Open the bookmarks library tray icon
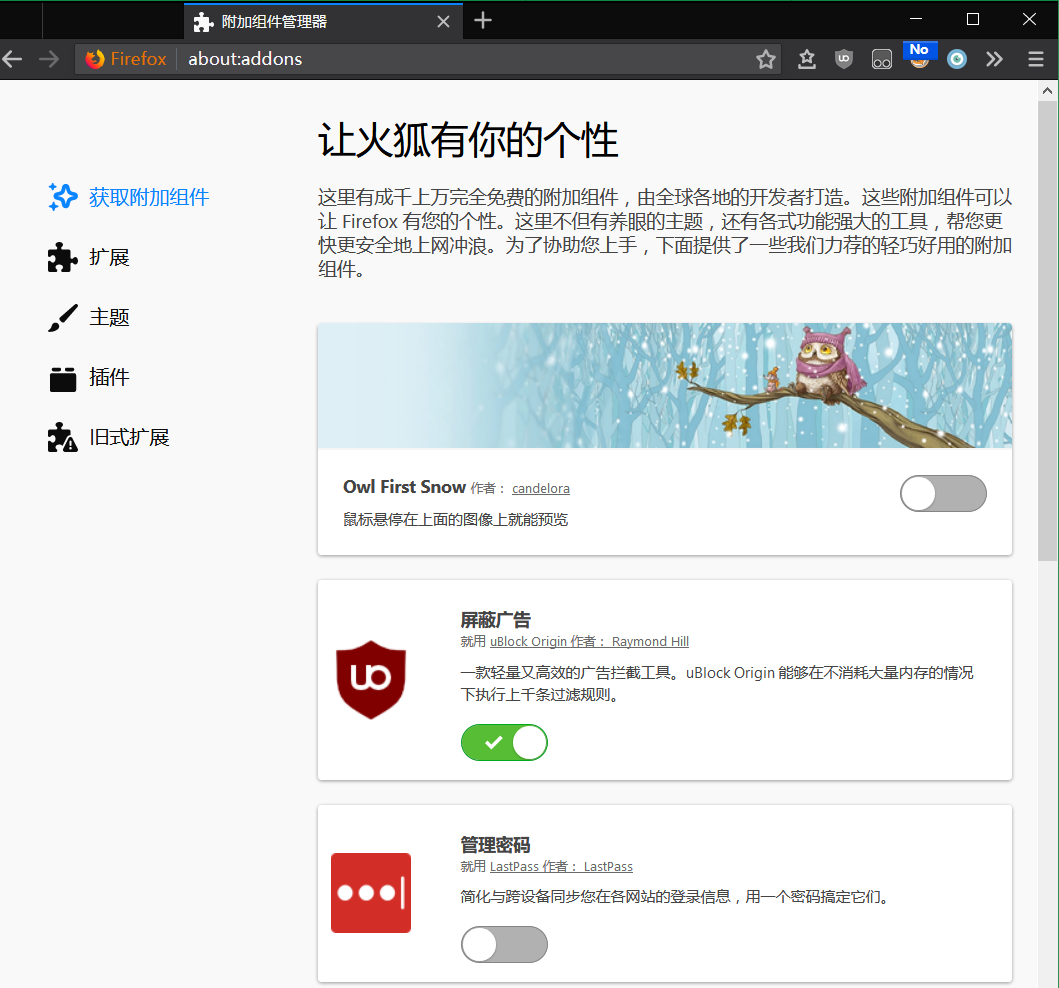 806,59
